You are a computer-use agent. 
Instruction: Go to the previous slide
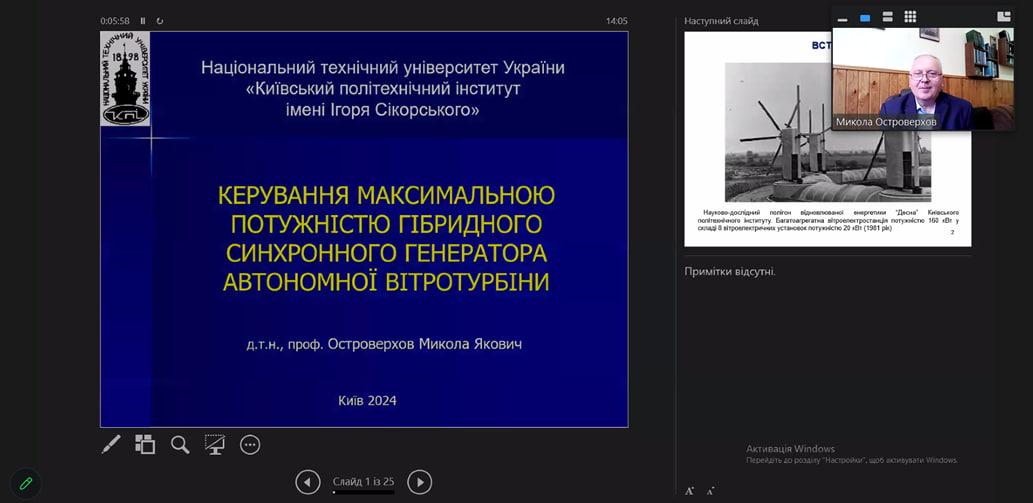pos(308,482)
